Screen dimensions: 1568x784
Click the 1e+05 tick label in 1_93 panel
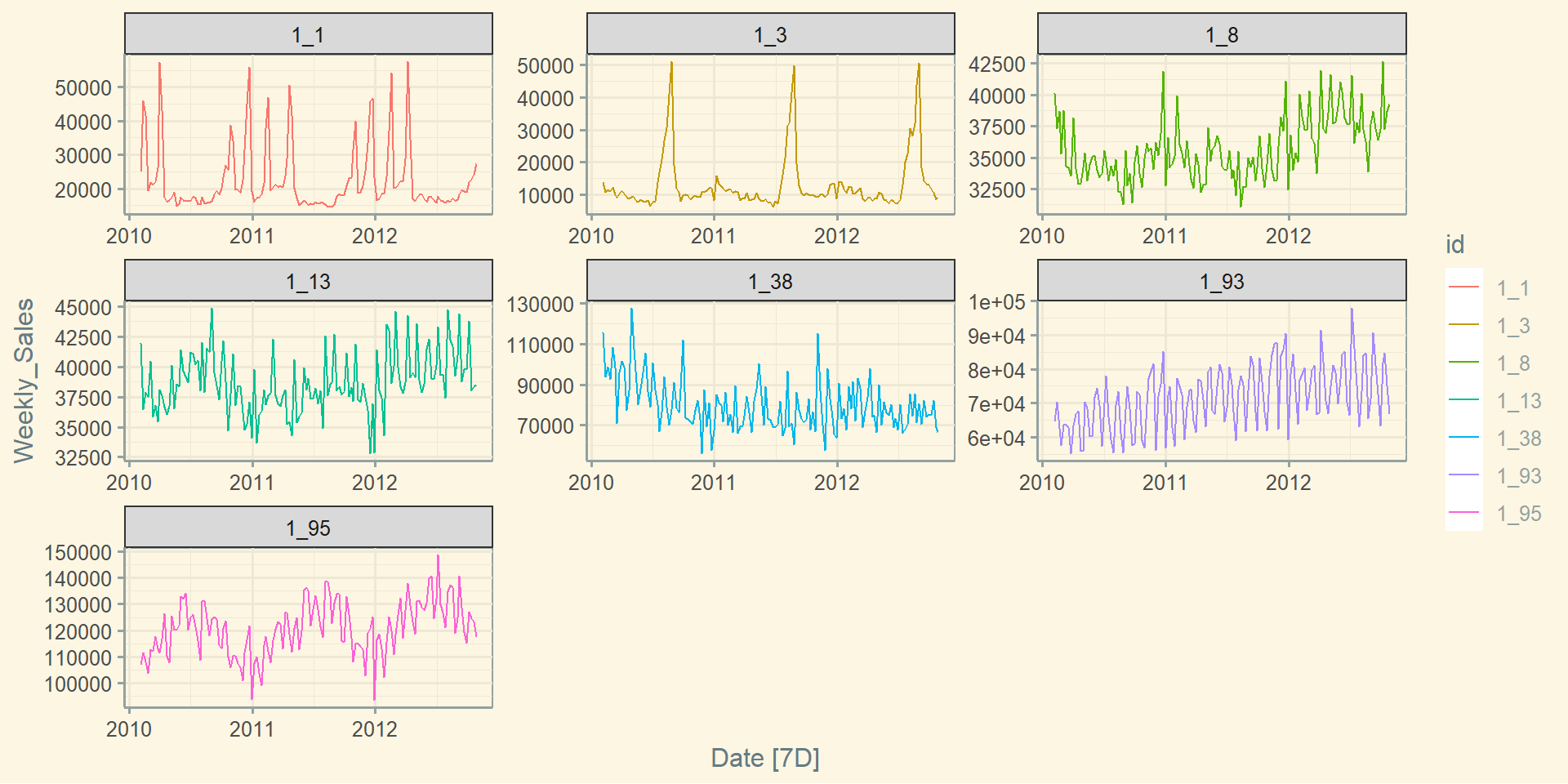pyautogui.click(x=996, y=302)
